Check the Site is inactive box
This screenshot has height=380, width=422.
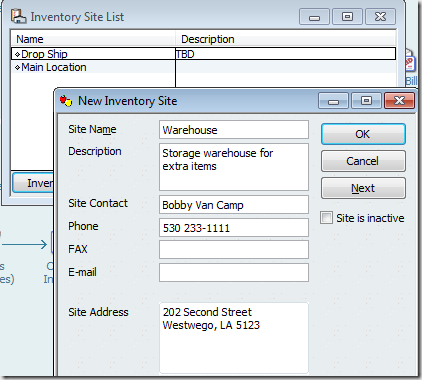(x=326, y=218)
